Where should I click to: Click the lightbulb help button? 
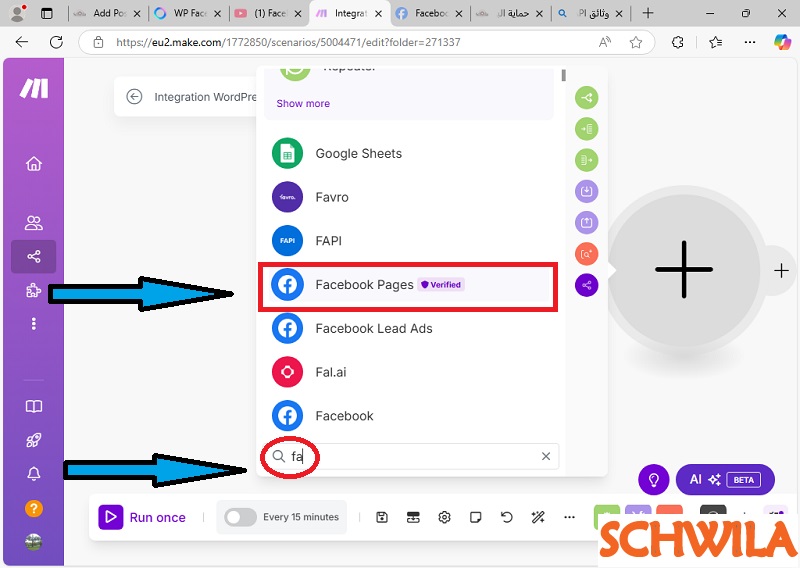[654, 480]
